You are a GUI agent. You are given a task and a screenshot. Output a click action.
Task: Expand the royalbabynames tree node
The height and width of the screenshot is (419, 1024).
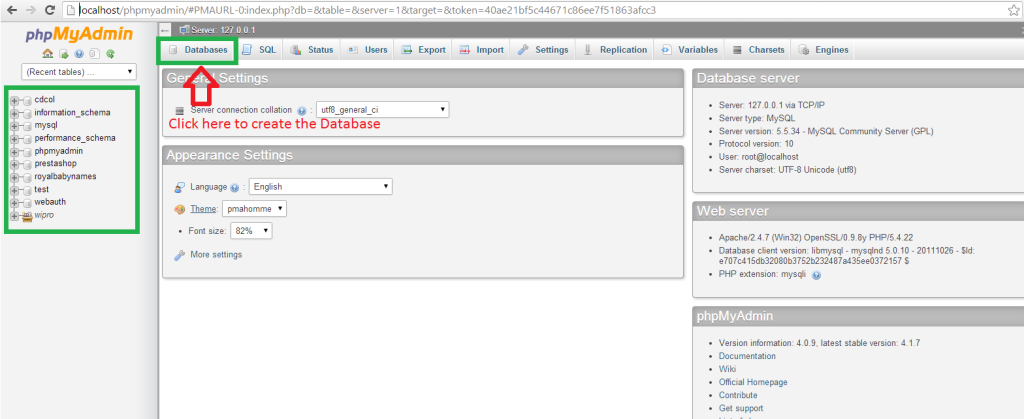tap(14, 176)
